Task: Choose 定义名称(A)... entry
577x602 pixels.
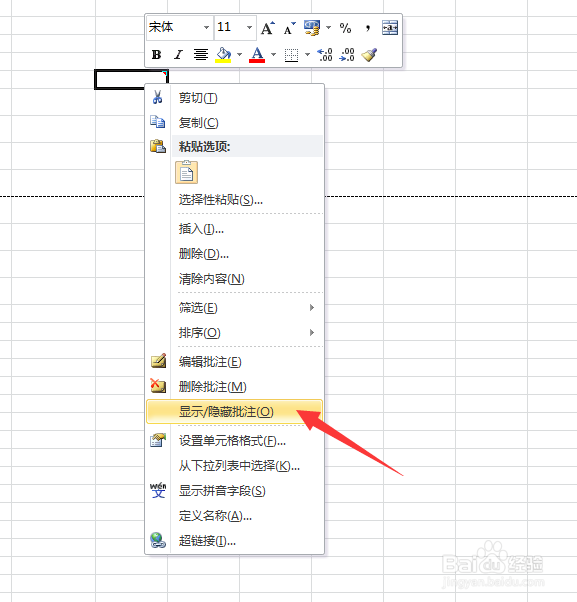Action: (x=235, y=516)
